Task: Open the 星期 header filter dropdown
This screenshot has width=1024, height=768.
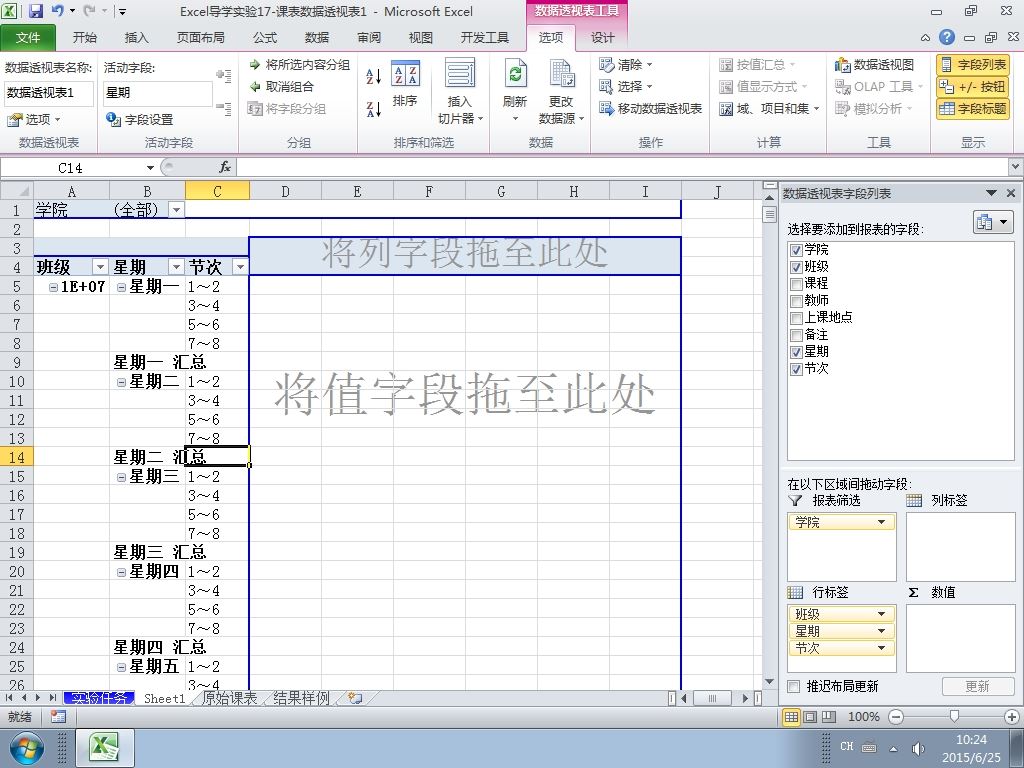Action: [x=176, y=266]
